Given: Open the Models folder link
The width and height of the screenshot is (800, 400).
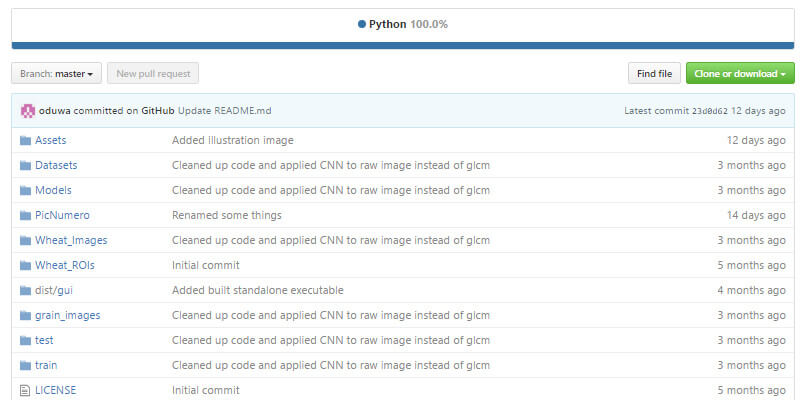Looking at the screenshot, I should click(53, 190).
